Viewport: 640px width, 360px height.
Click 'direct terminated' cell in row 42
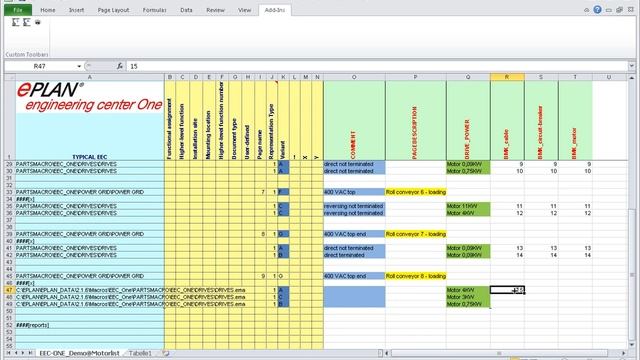point(354,255)
